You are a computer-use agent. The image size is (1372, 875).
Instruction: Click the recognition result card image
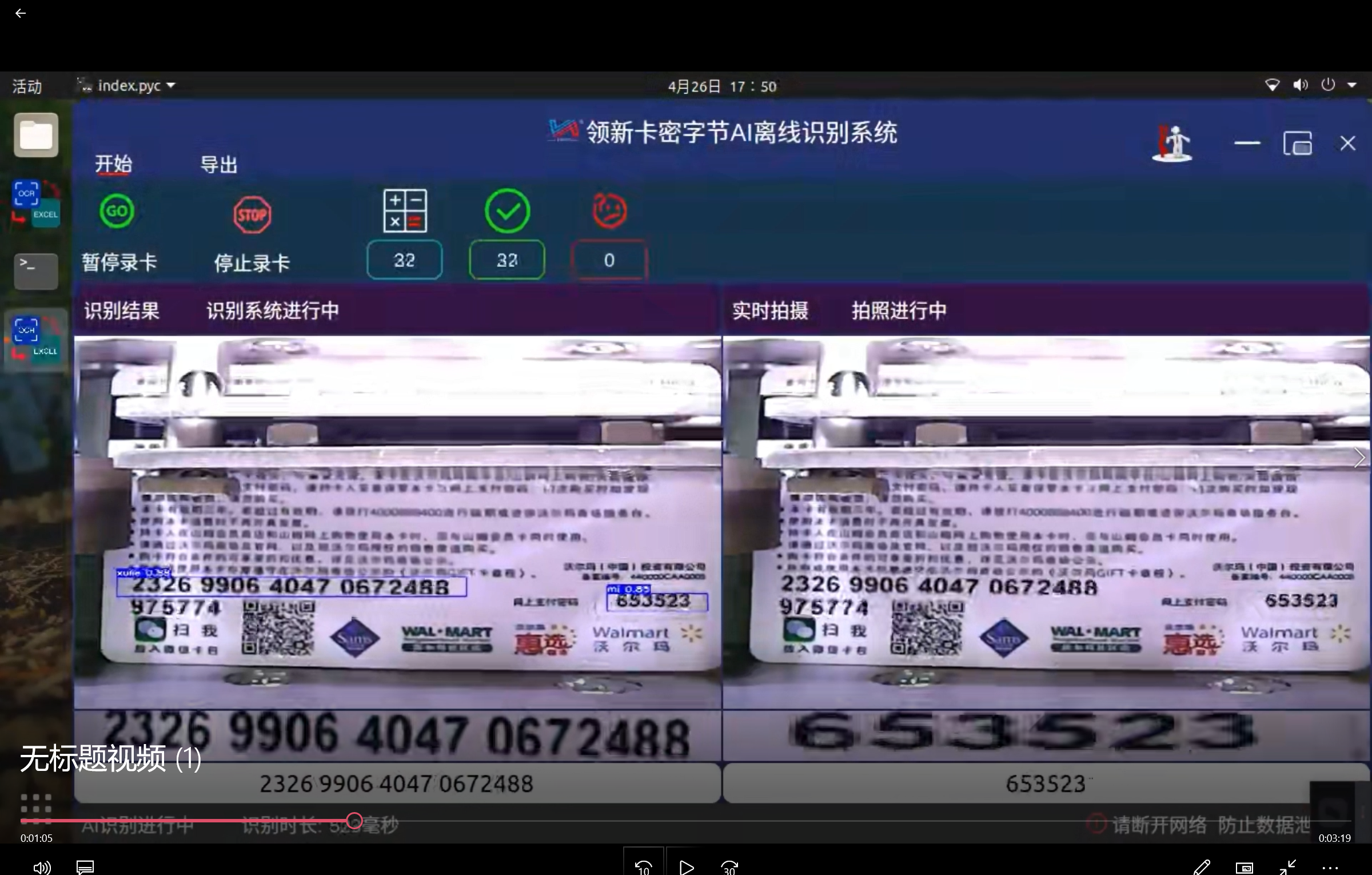[397, 522]
